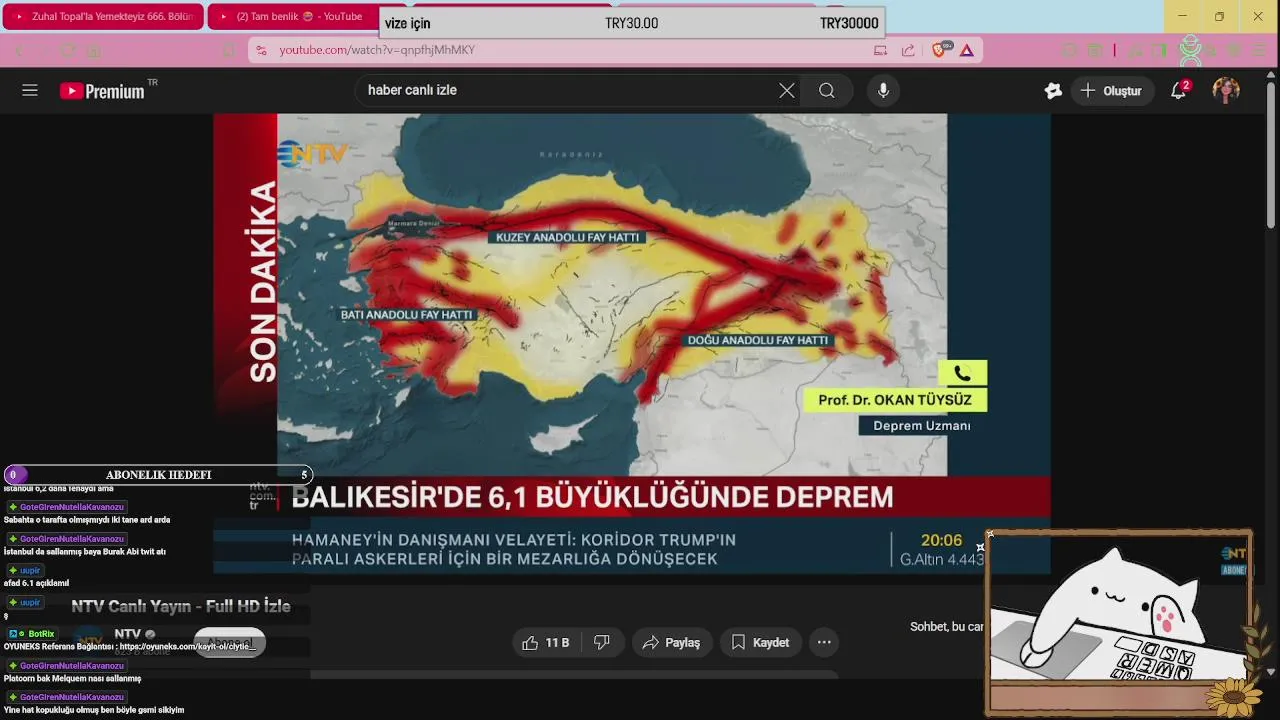Open the account avatar menu

point(1226,90)
